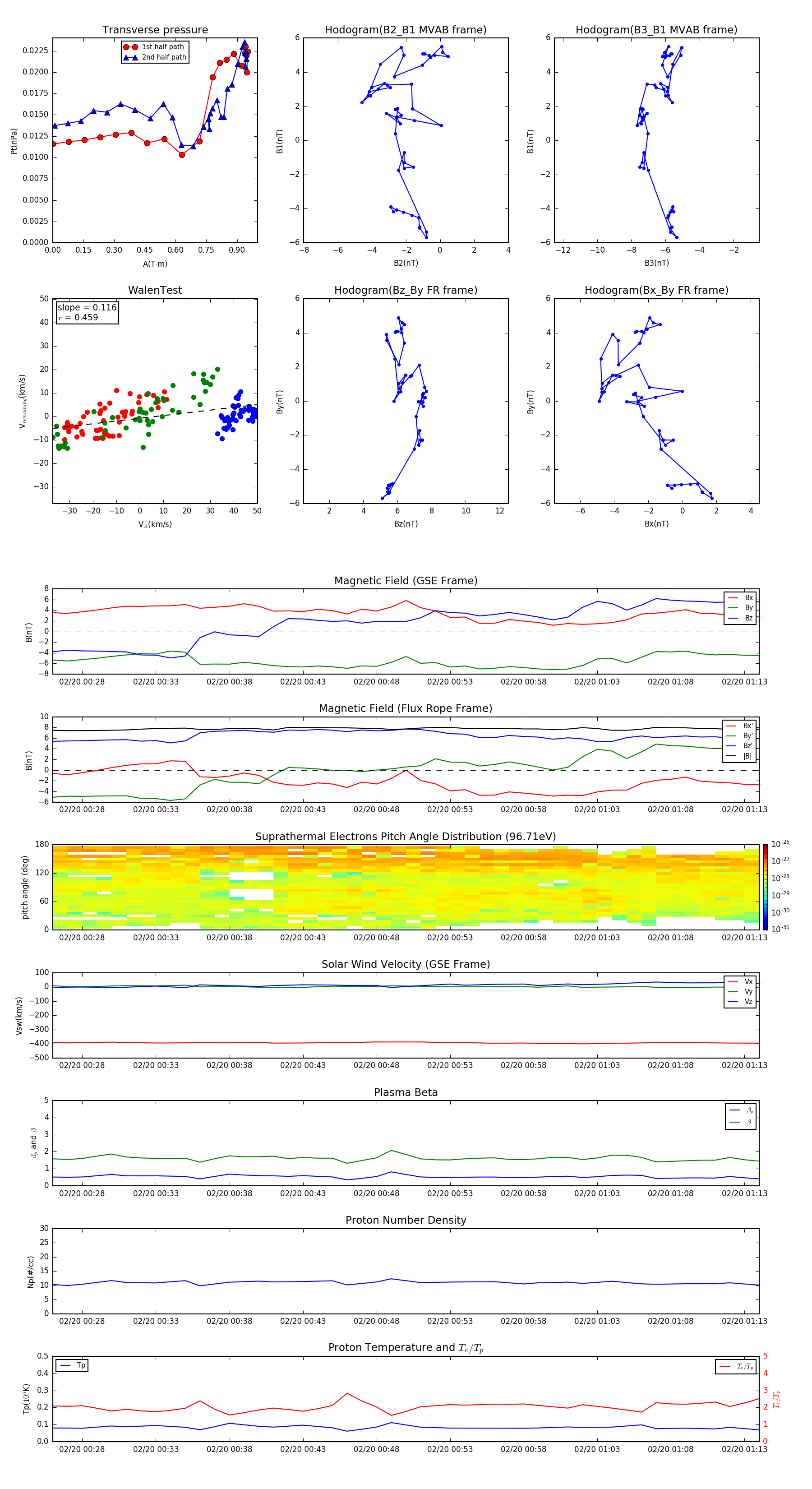Click the pitch angle colorbar scale
The width and height of the screenshot is (812, 1489).
[765, 887]
